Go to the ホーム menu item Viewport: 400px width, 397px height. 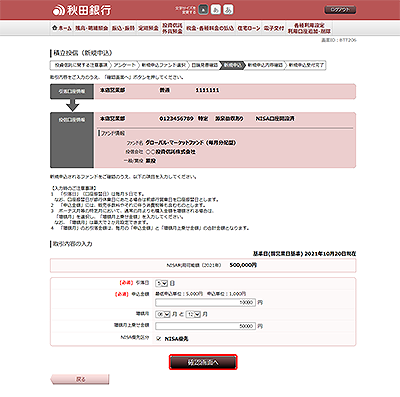(62, 28)
